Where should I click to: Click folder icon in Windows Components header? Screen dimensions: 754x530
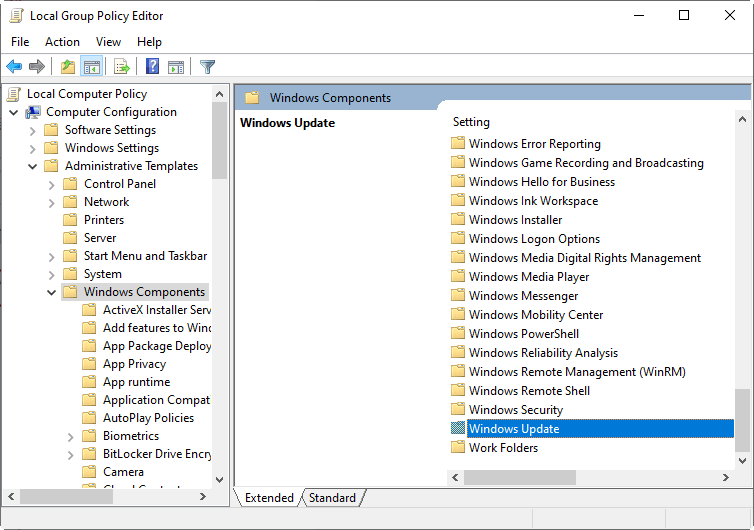pos(252,98)
